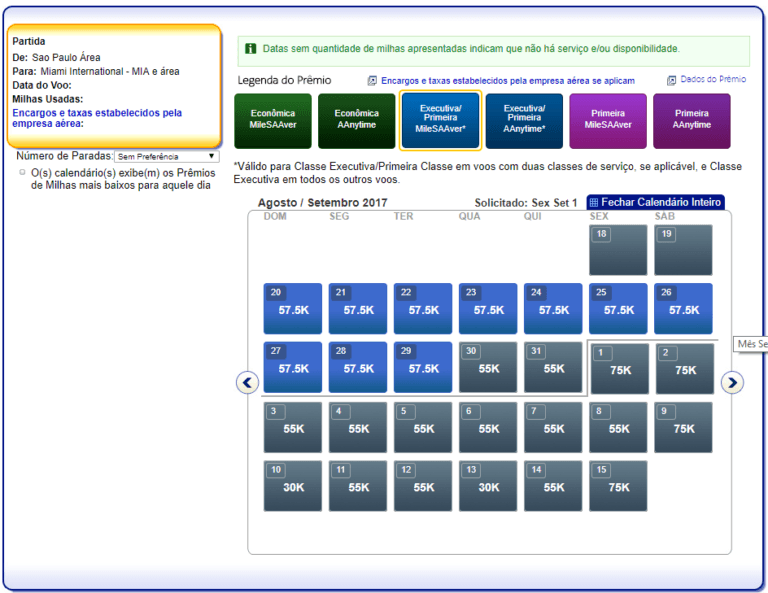
Task: Click the next month arrow icon
Action: pos(732,382)
